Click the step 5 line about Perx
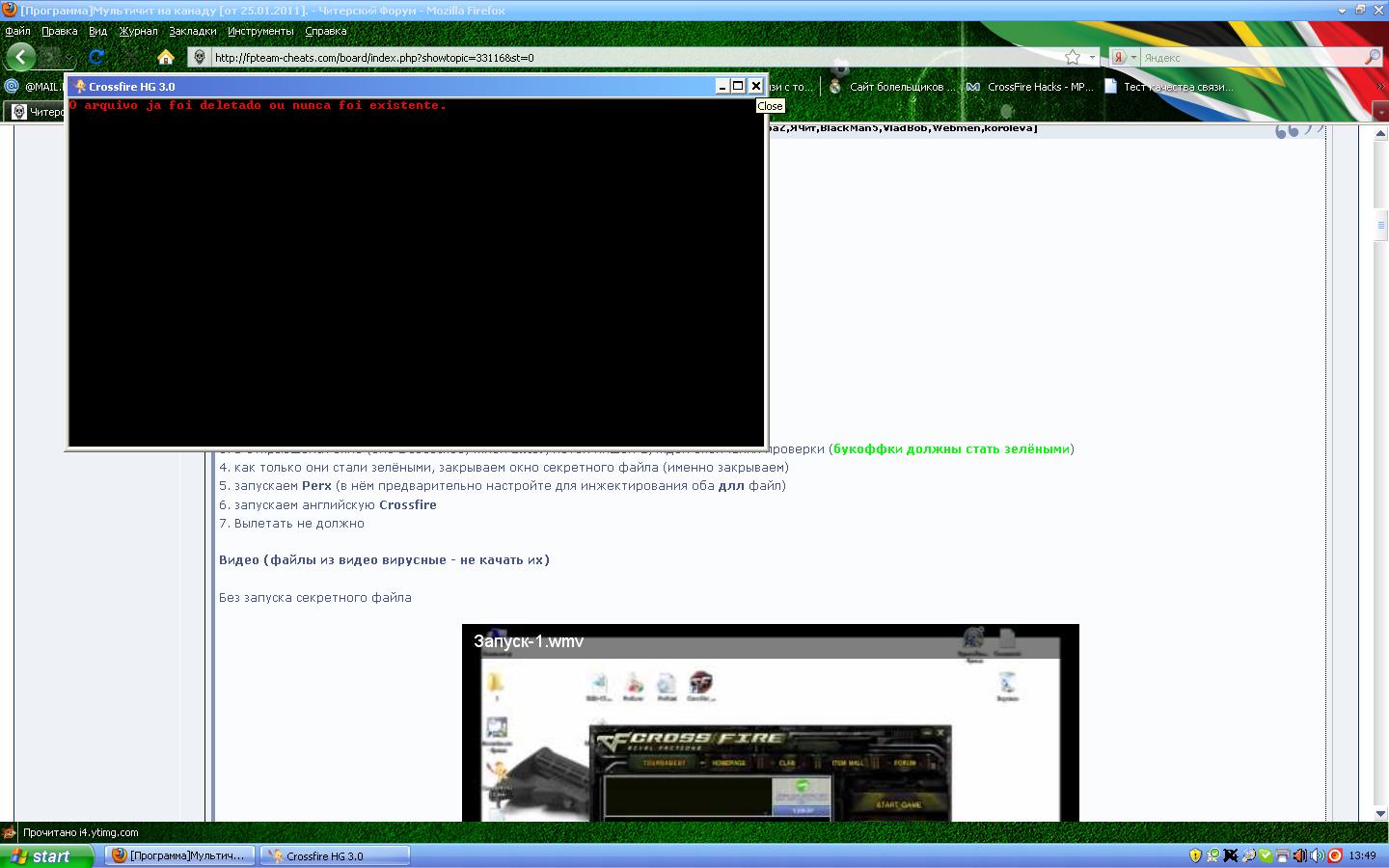Screen dimensions: 1389x868 click(x=503, y=486)
